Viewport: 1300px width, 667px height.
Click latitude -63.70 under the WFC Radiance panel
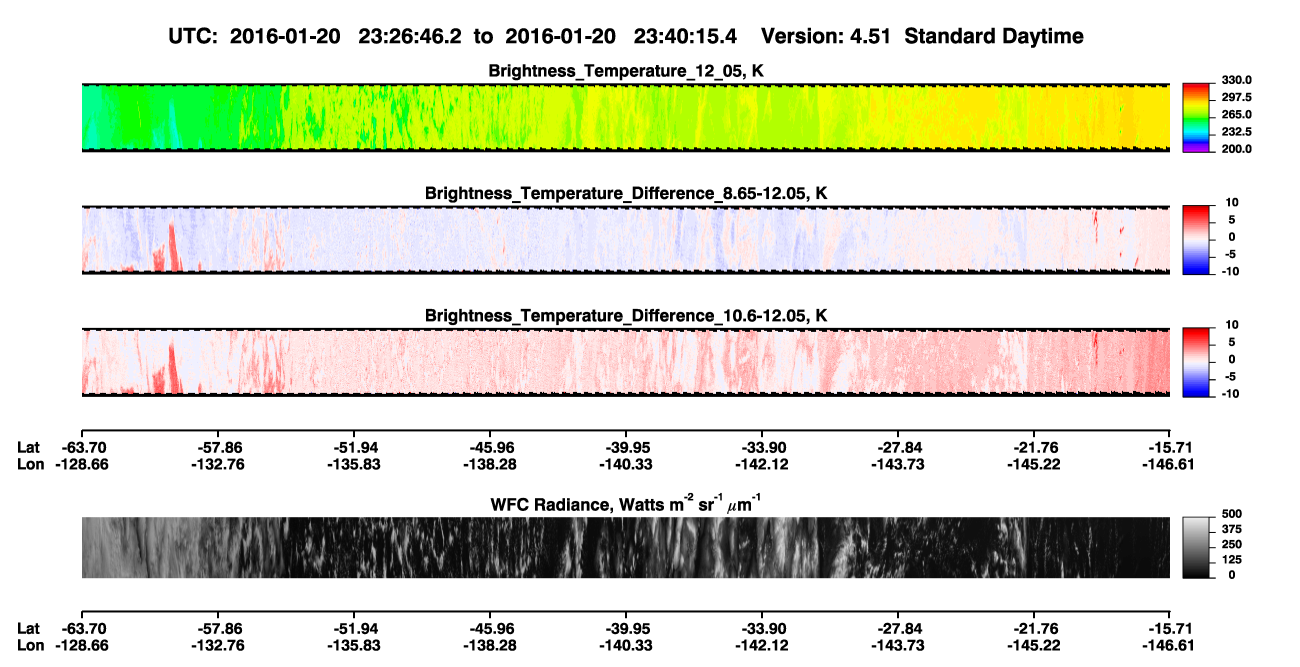pos(82,628)
